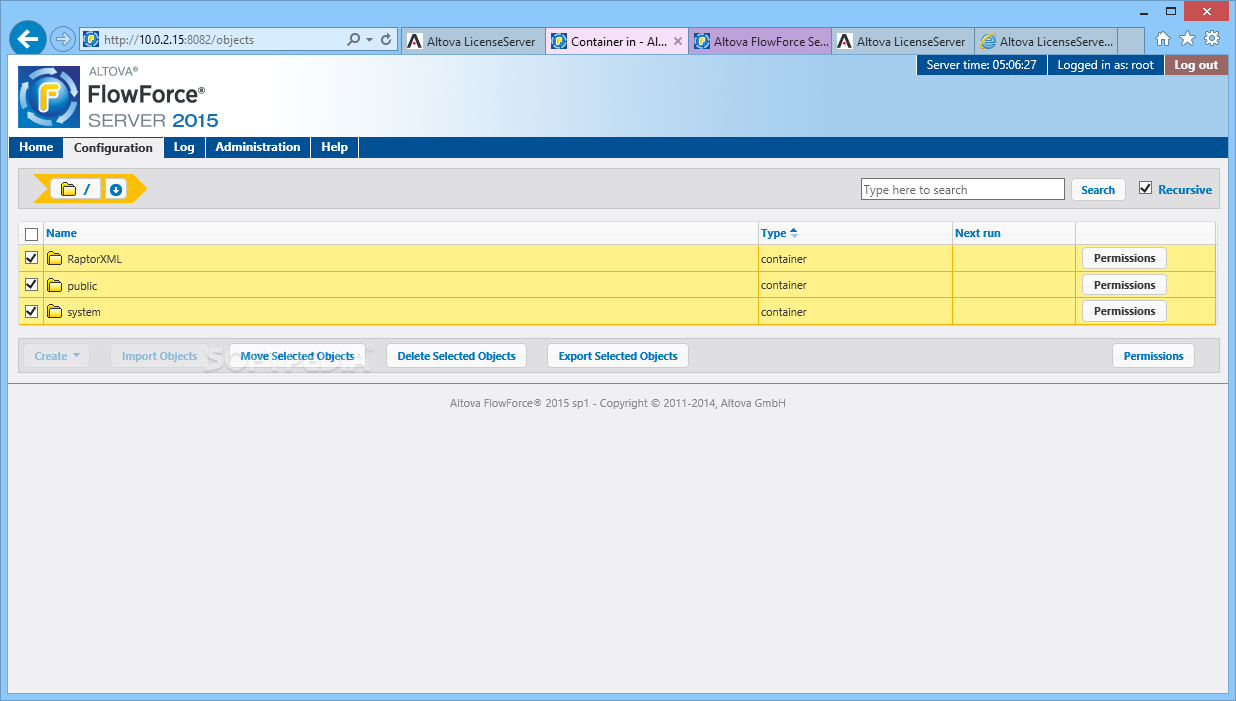
Task: Focus the Type here to search field
Action: tap(963, 190)
